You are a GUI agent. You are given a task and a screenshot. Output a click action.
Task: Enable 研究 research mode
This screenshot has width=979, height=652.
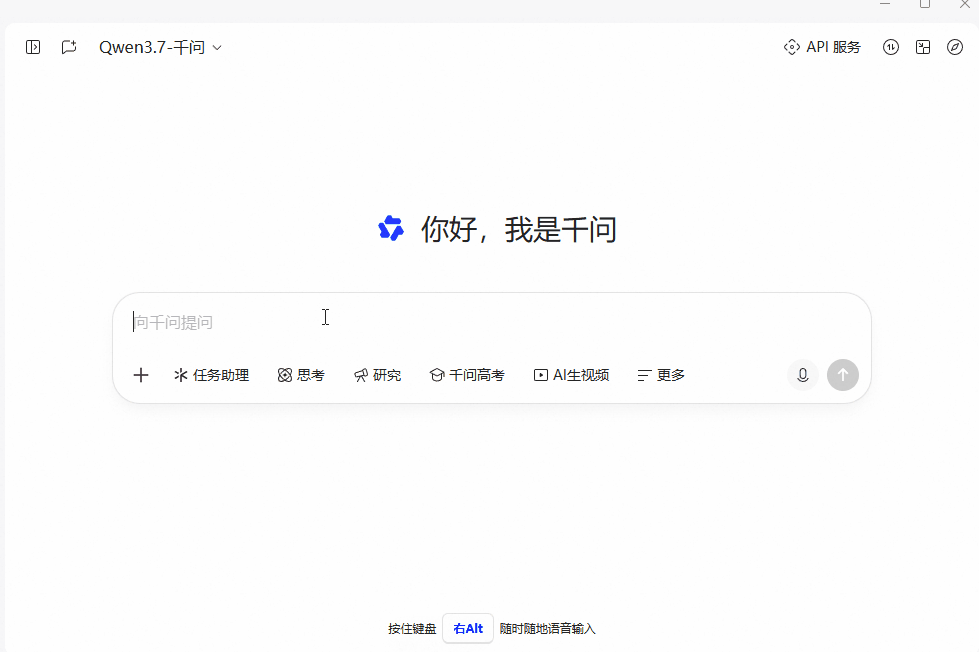click(377, 375)
